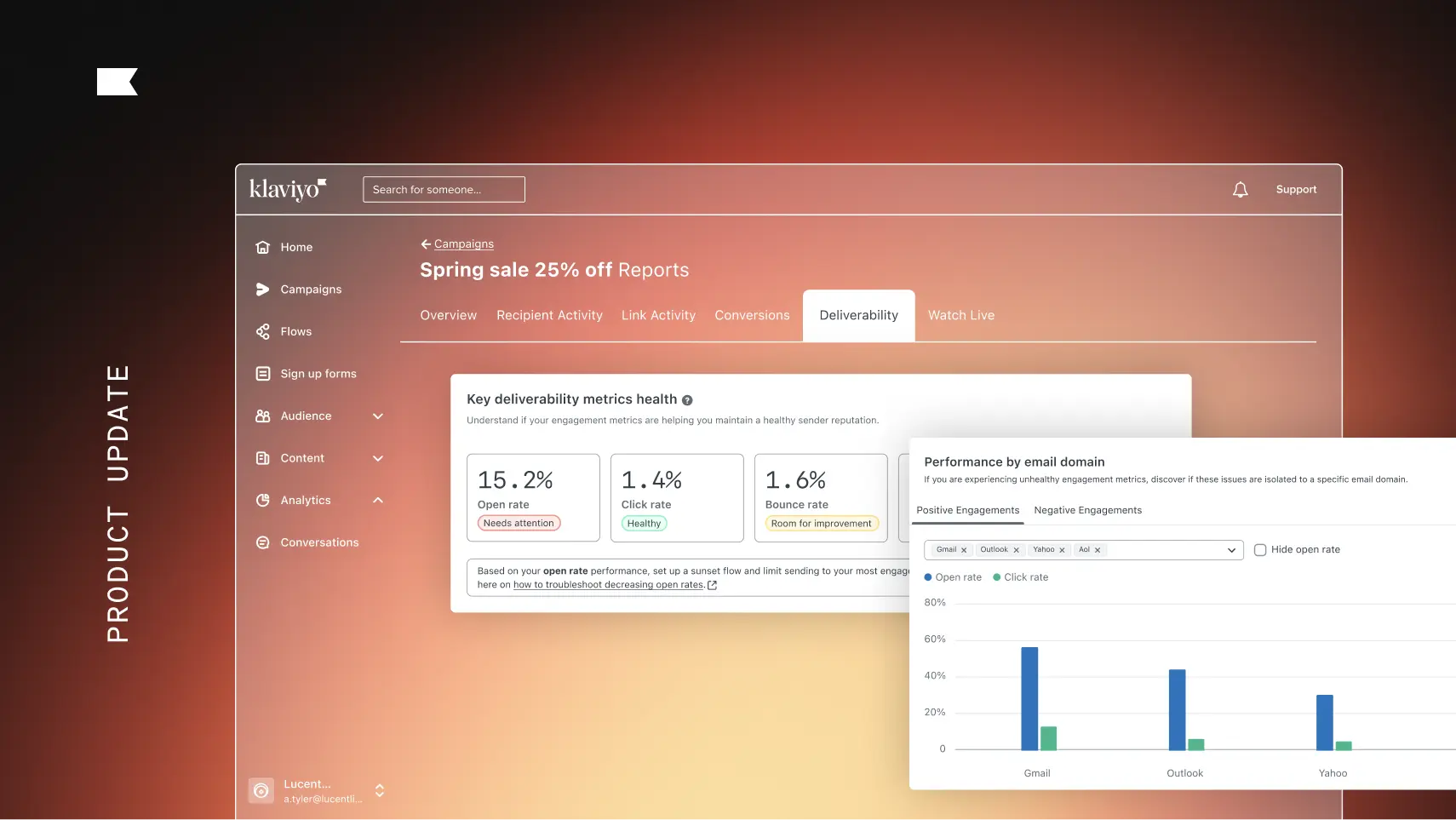This screenshot has height=820, width=1456.
Task: Click the 15.2% Open rate card
Action: [x=533, y=498]
